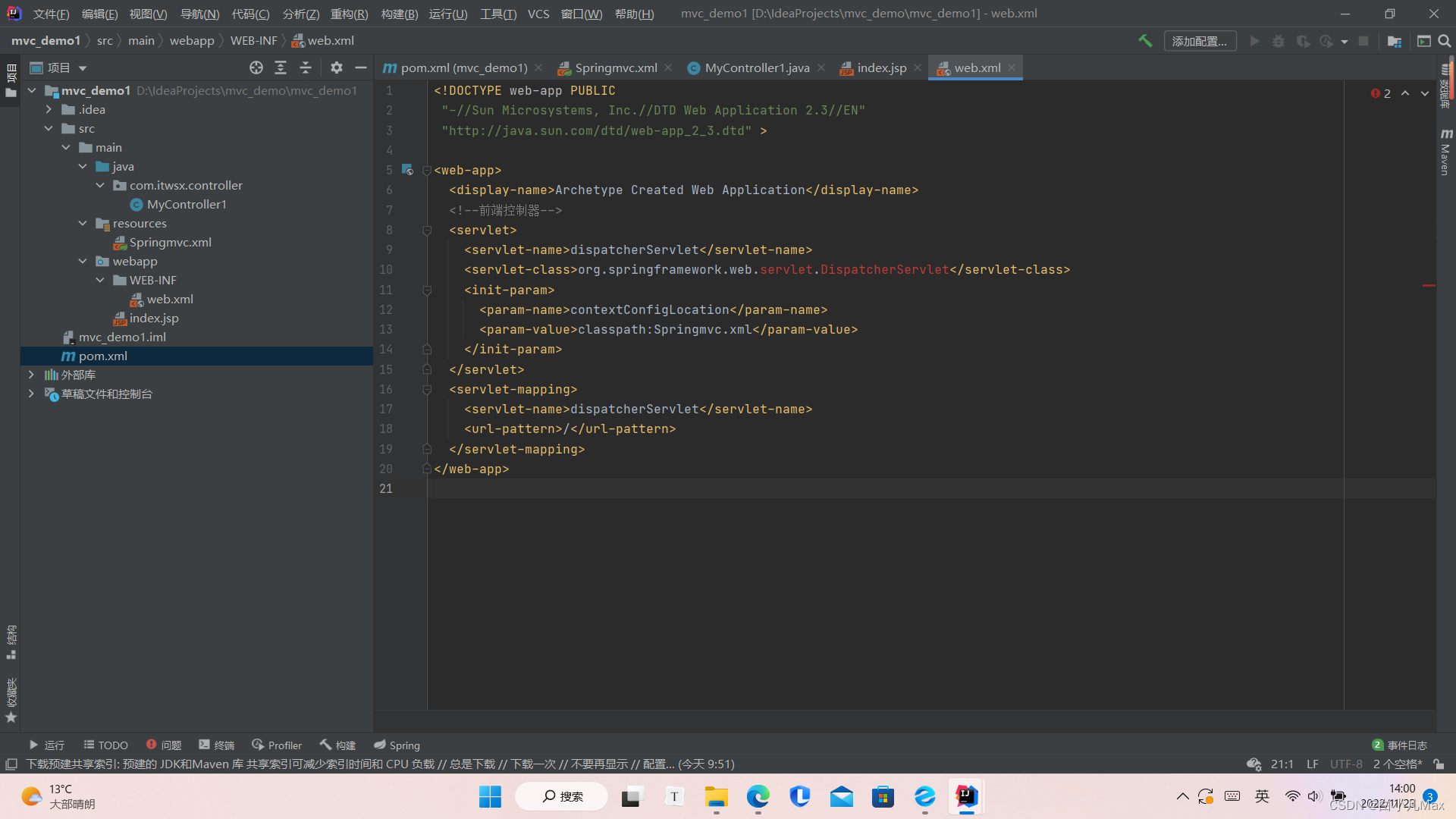This screenshot has width=1456, height=819.
Task: Open the 重构(R) menu
Action: pos(349,14)
